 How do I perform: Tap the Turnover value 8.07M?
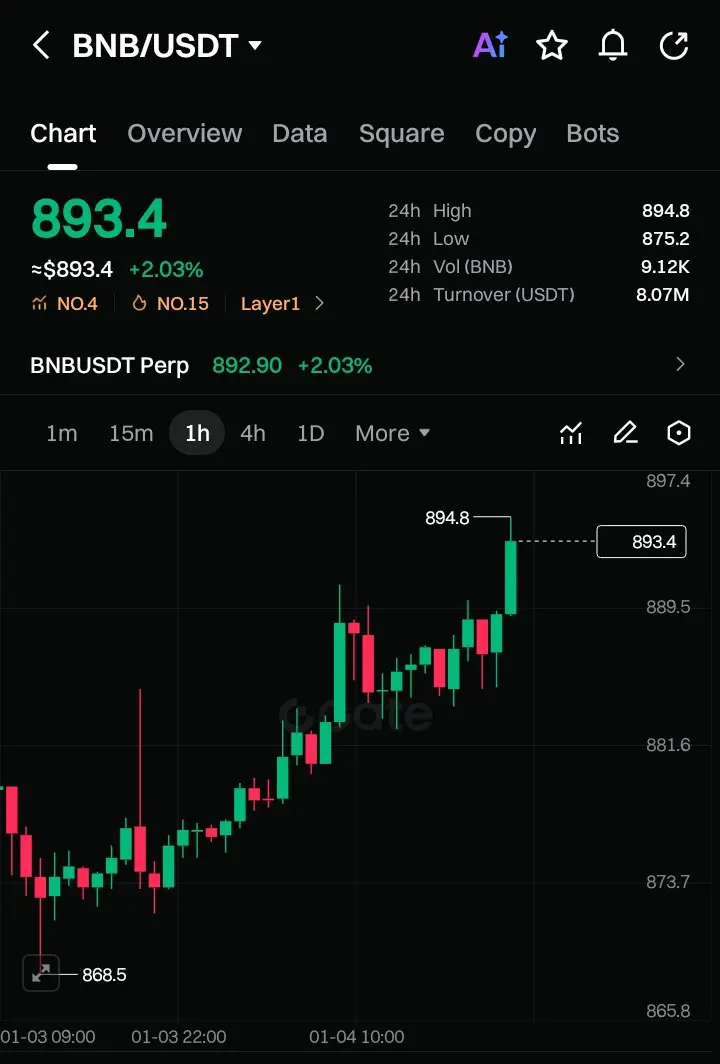(662, 294)
